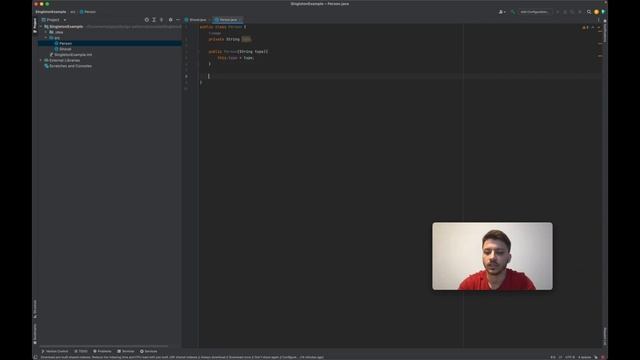Select Scratches and Consoles node
This screenshot has height=360, width=640.
pos(70,66)
